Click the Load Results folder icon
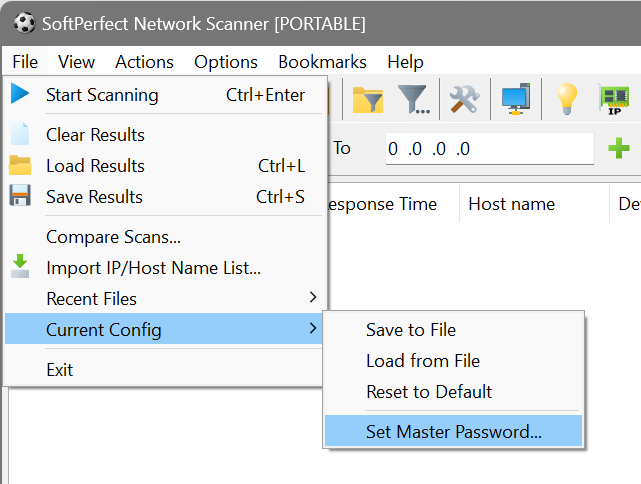Viewport: 641px width, 484px height. 20,165
